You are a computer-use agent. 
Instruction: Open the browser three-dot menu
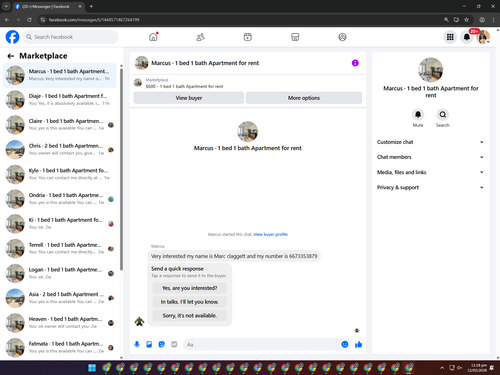[493, 20]
